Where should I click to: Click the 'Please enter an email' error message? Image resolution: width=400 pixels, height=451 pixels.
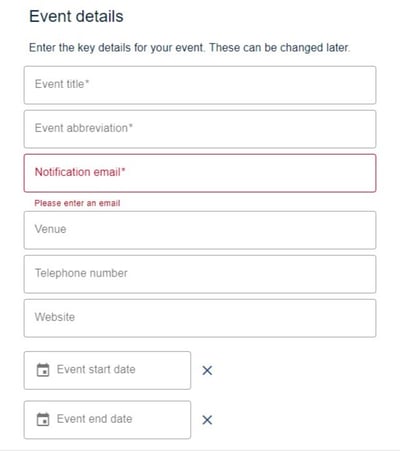point(77,203)
